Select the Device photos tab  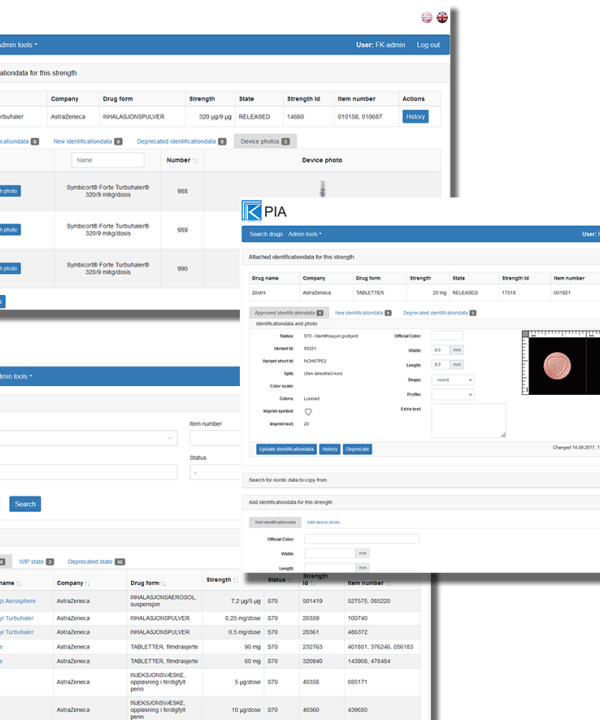264,142
